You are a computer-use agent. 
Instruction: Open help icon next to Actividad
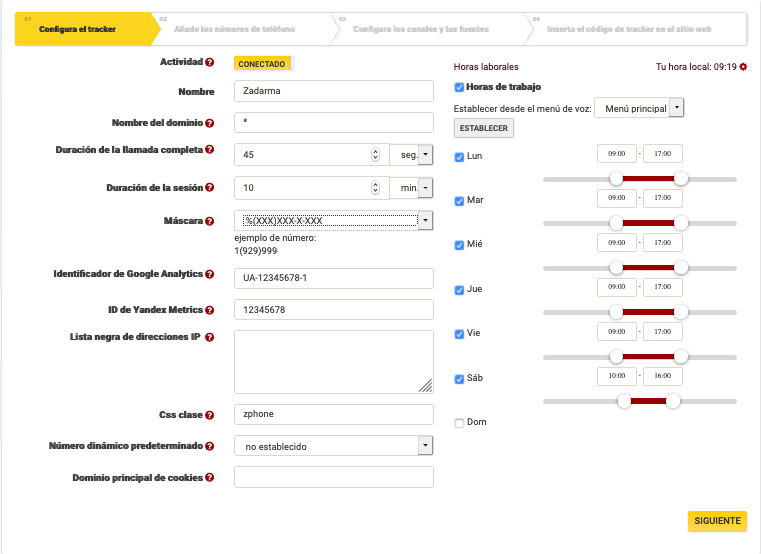point(209,62)
